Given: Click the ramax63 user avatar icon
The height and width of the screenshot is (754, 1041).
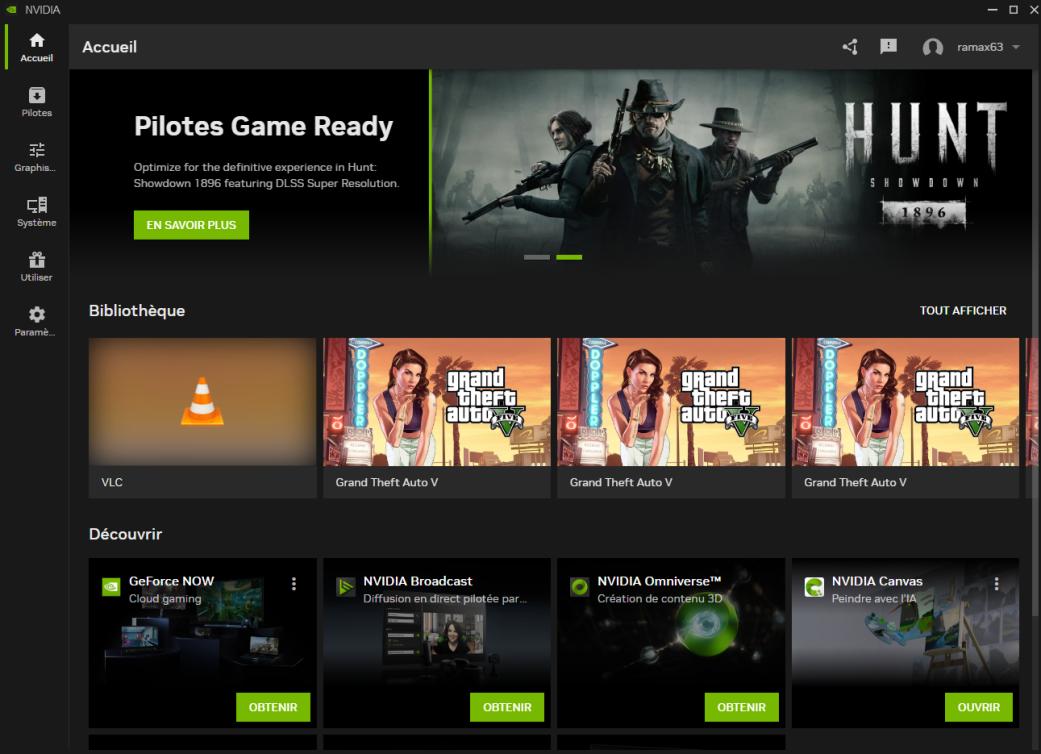Looking at the screenshot, I should [x=933, y=48].
